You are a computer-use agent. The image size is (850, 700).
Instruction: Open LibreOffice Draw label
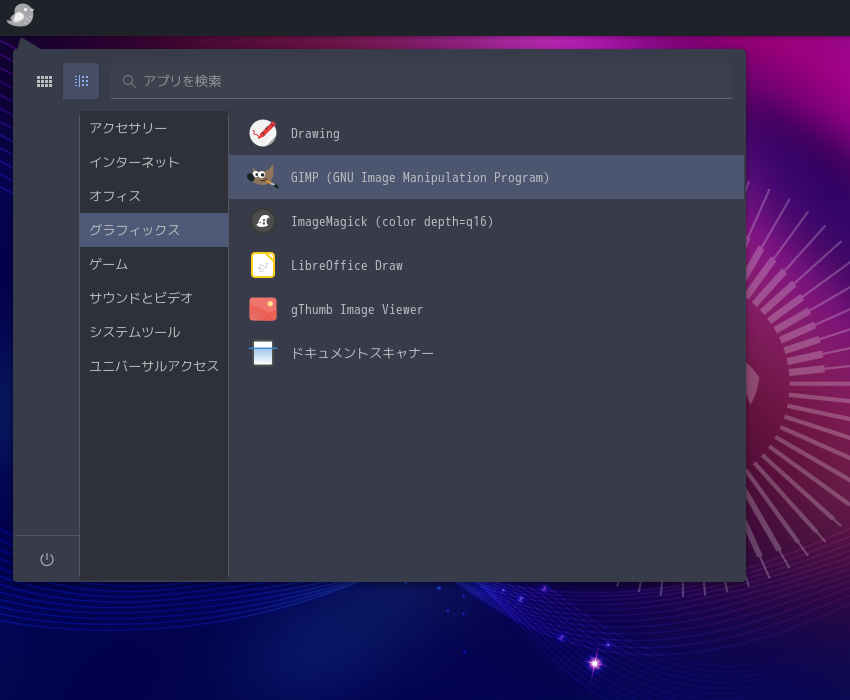[x=347, y=266]
